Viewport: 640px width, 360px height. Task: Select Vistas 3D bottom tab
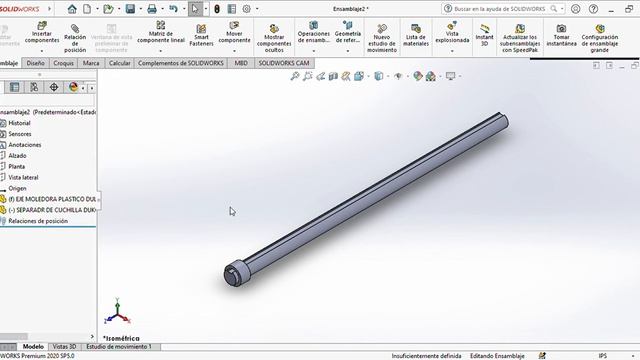coord(64,347)
